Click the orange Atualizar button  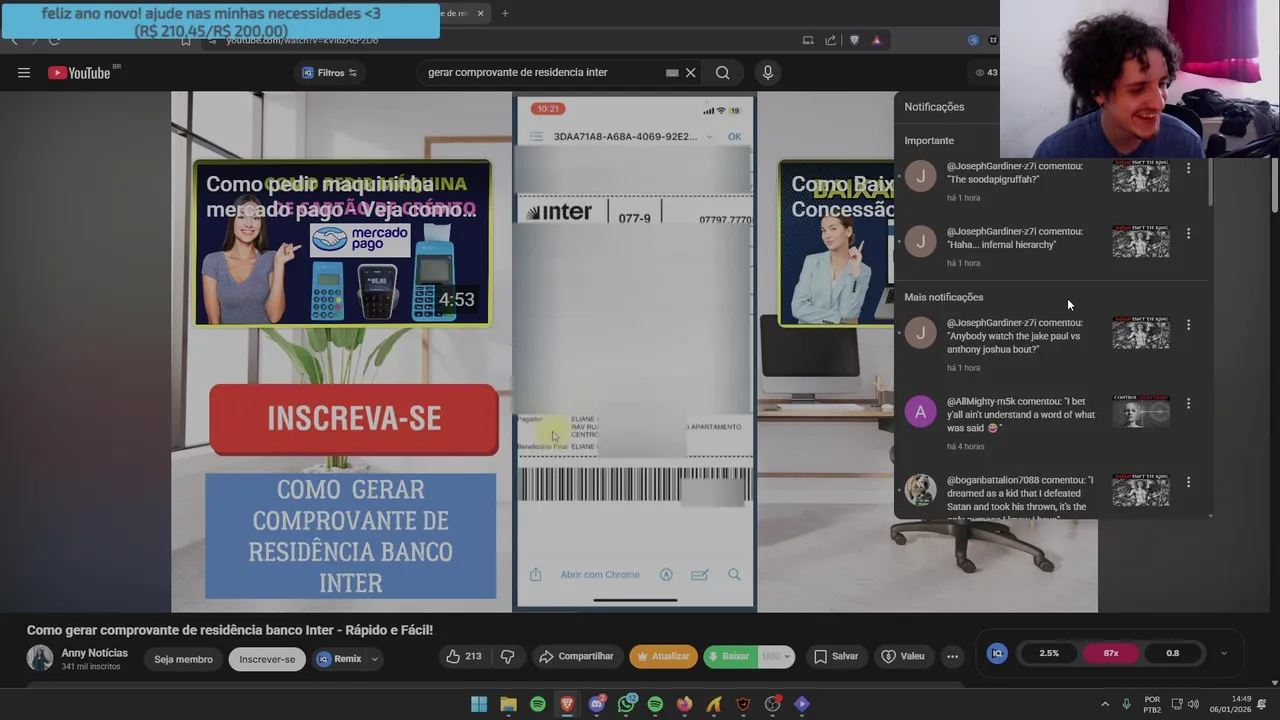pos(663,657)
